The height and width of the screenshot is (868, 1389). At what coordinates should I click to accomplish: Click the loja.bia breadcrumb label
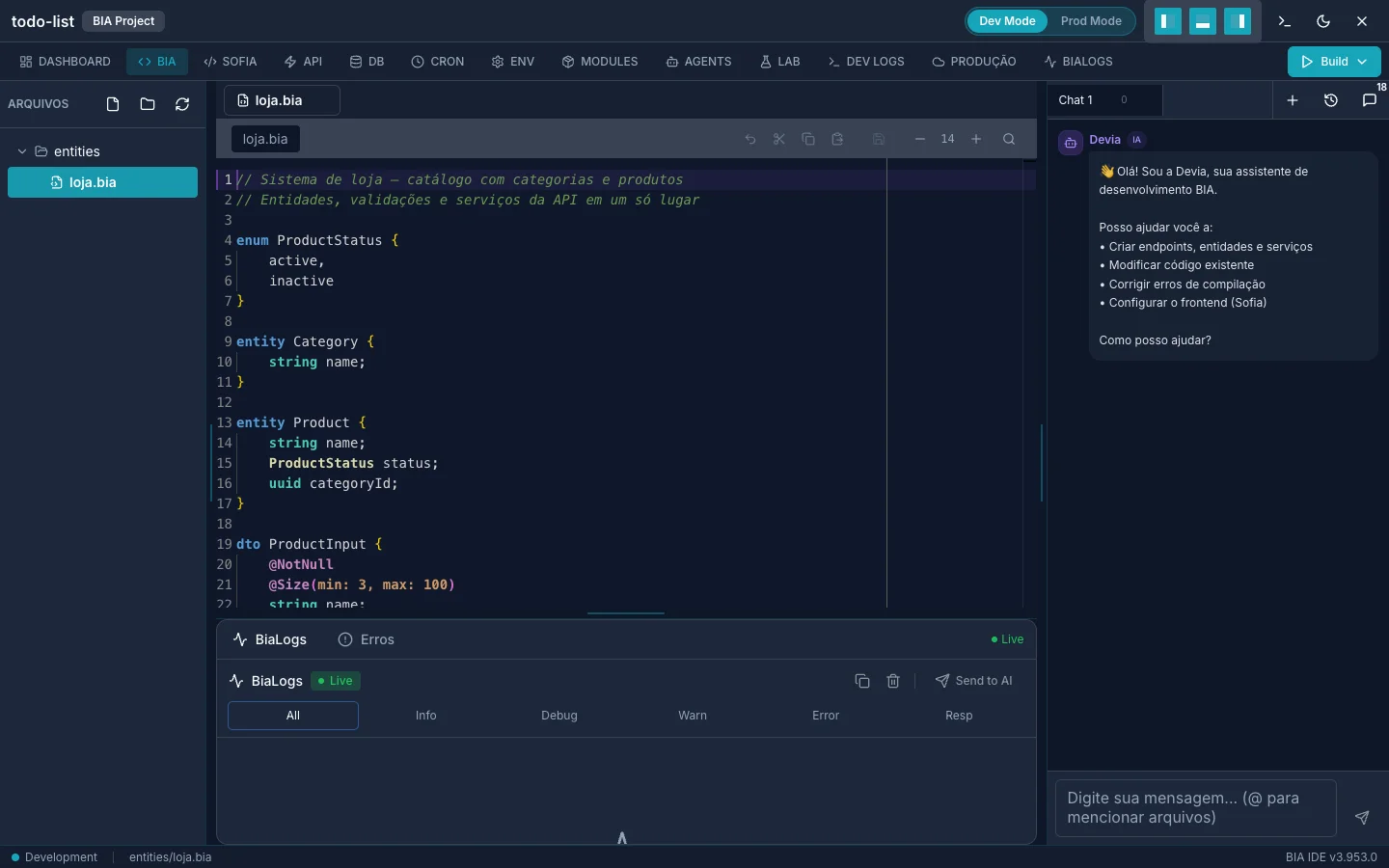click(x=265, y=139)
